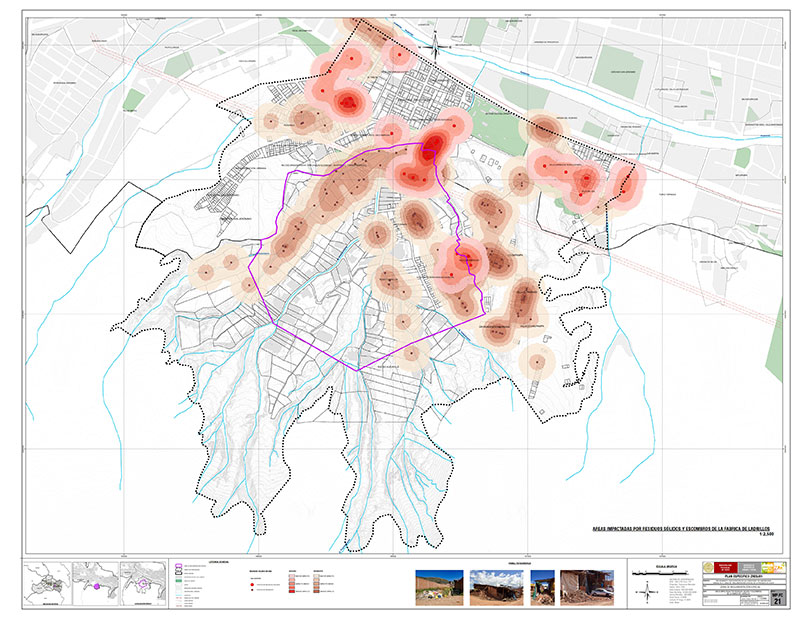Click the narrow third photo of a rubble alley
This screenshot has height=620, width=800.
click(x=542, y=588)
